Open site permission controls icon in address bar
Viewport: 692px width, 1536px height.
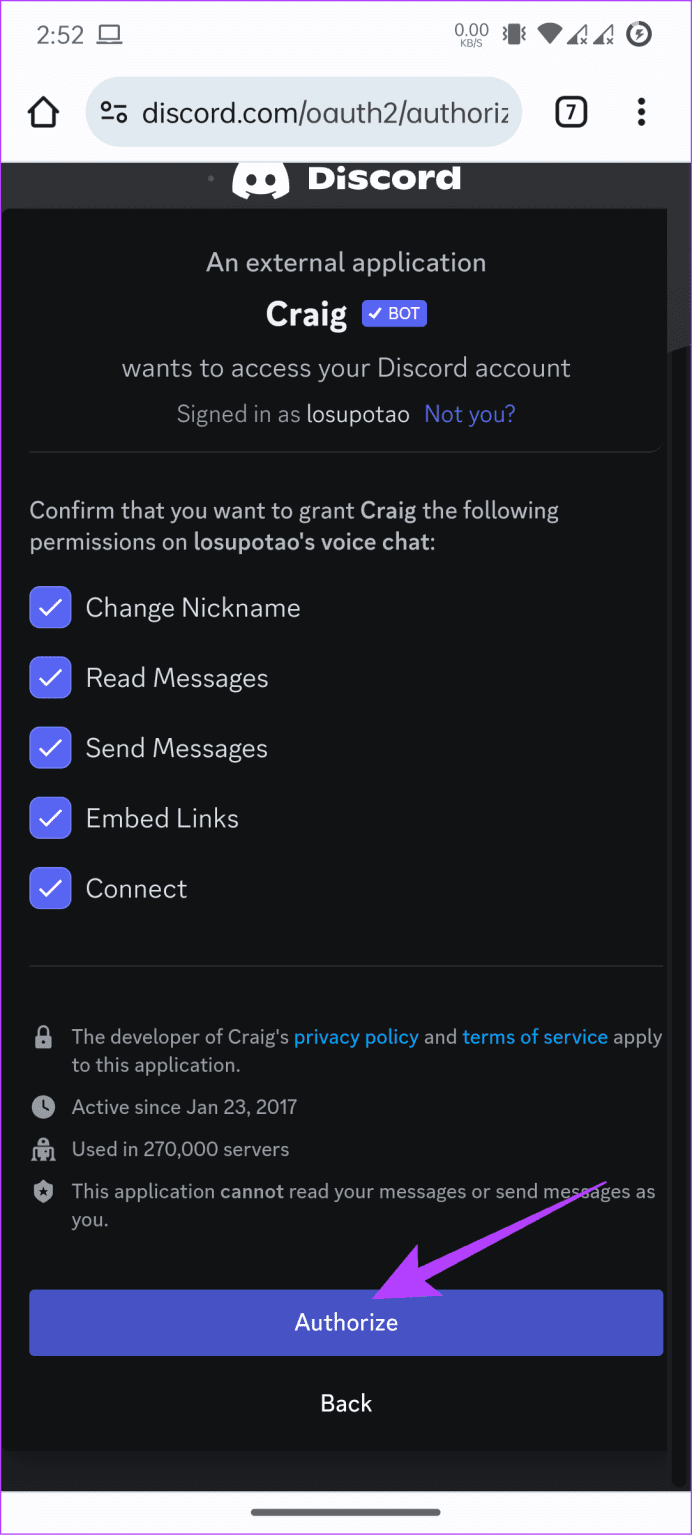click(113, 112)
